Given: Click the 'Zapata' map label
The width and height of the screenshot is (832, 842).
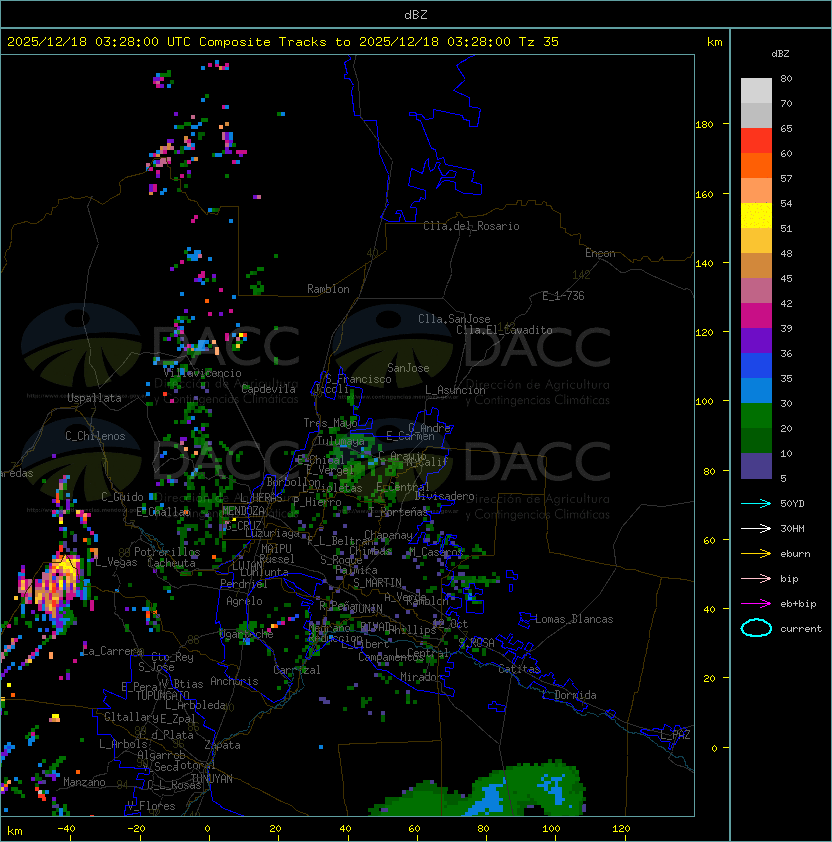Looking at the screenshot, I should 222,745.
